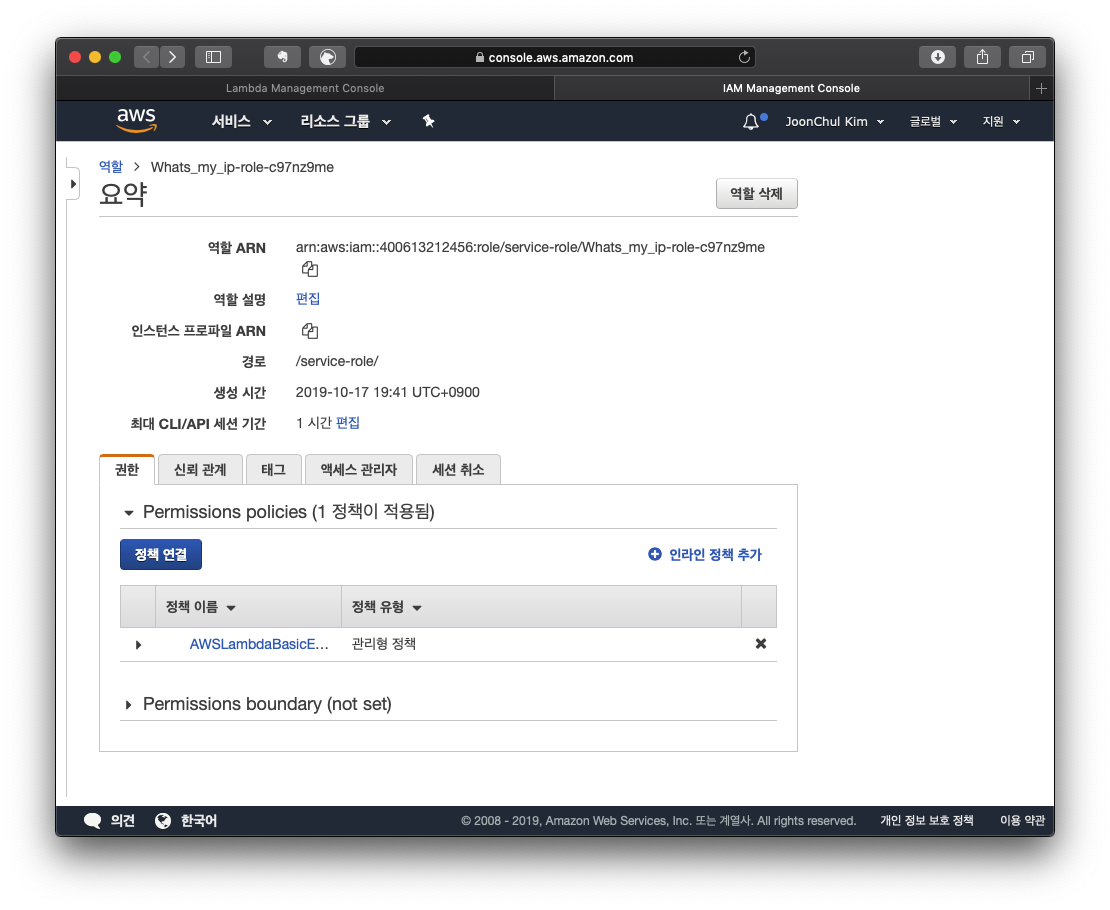Click the Evernote elephant extension icon
Viewport: 1110px width, 910px height.
pos(282,57)
